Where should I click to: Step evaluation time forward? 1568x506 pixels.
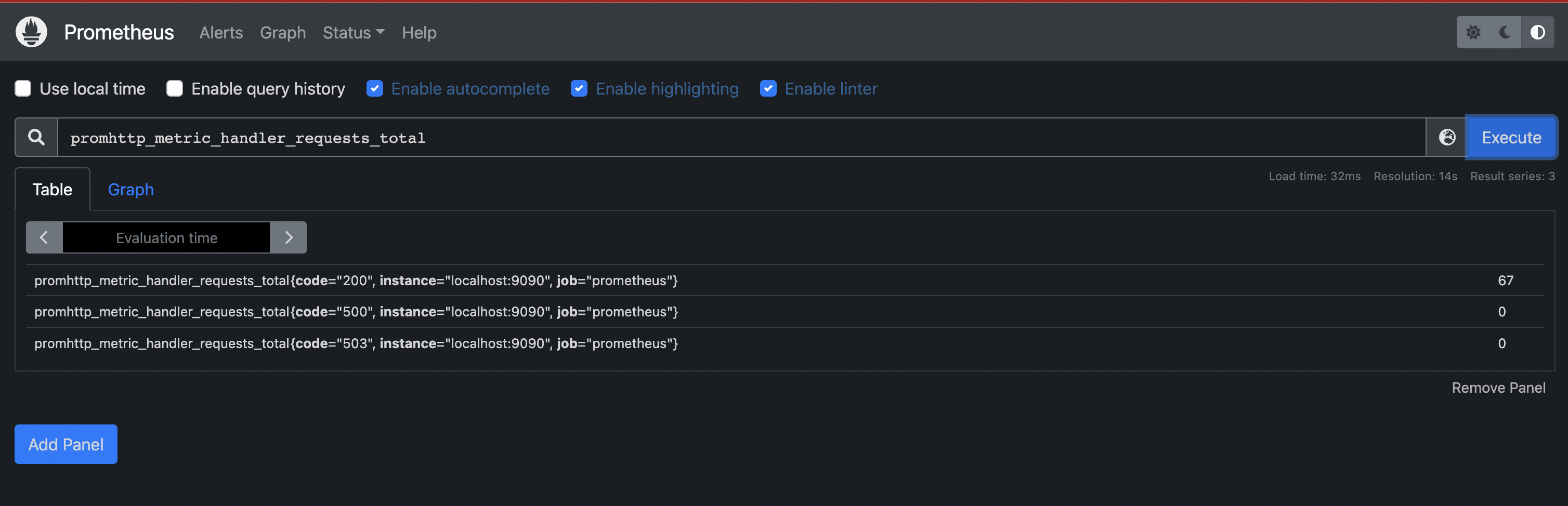[x=289, y=238]
